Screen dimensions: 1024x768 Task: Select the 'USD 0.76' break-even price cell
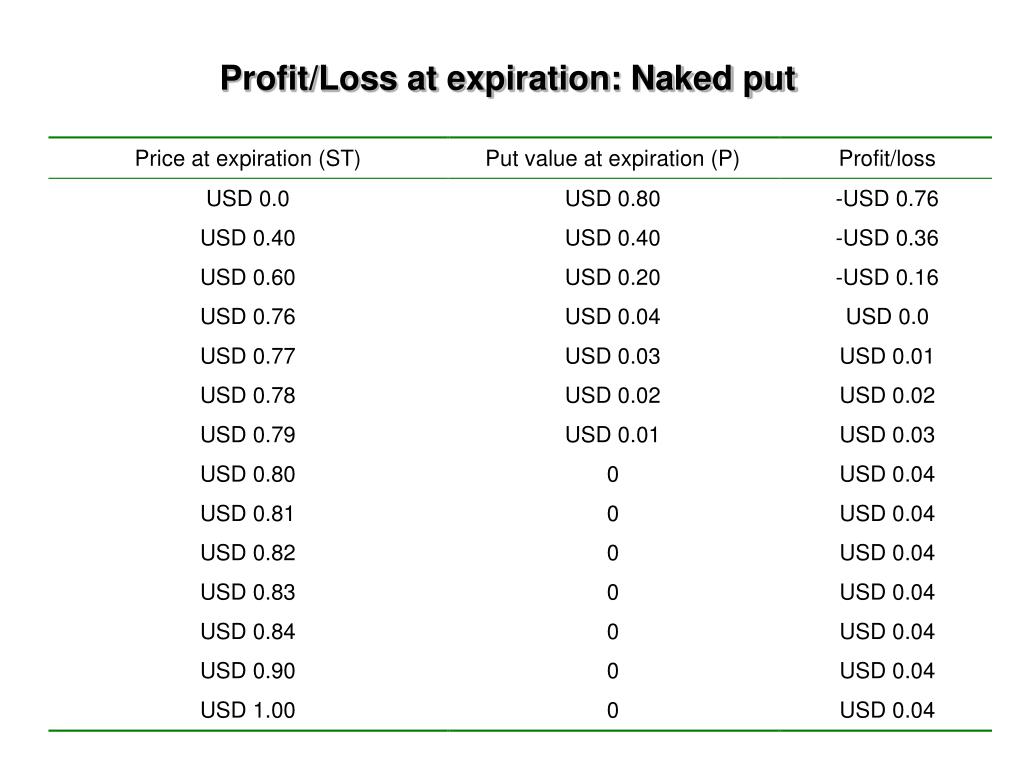pos(248,317)
